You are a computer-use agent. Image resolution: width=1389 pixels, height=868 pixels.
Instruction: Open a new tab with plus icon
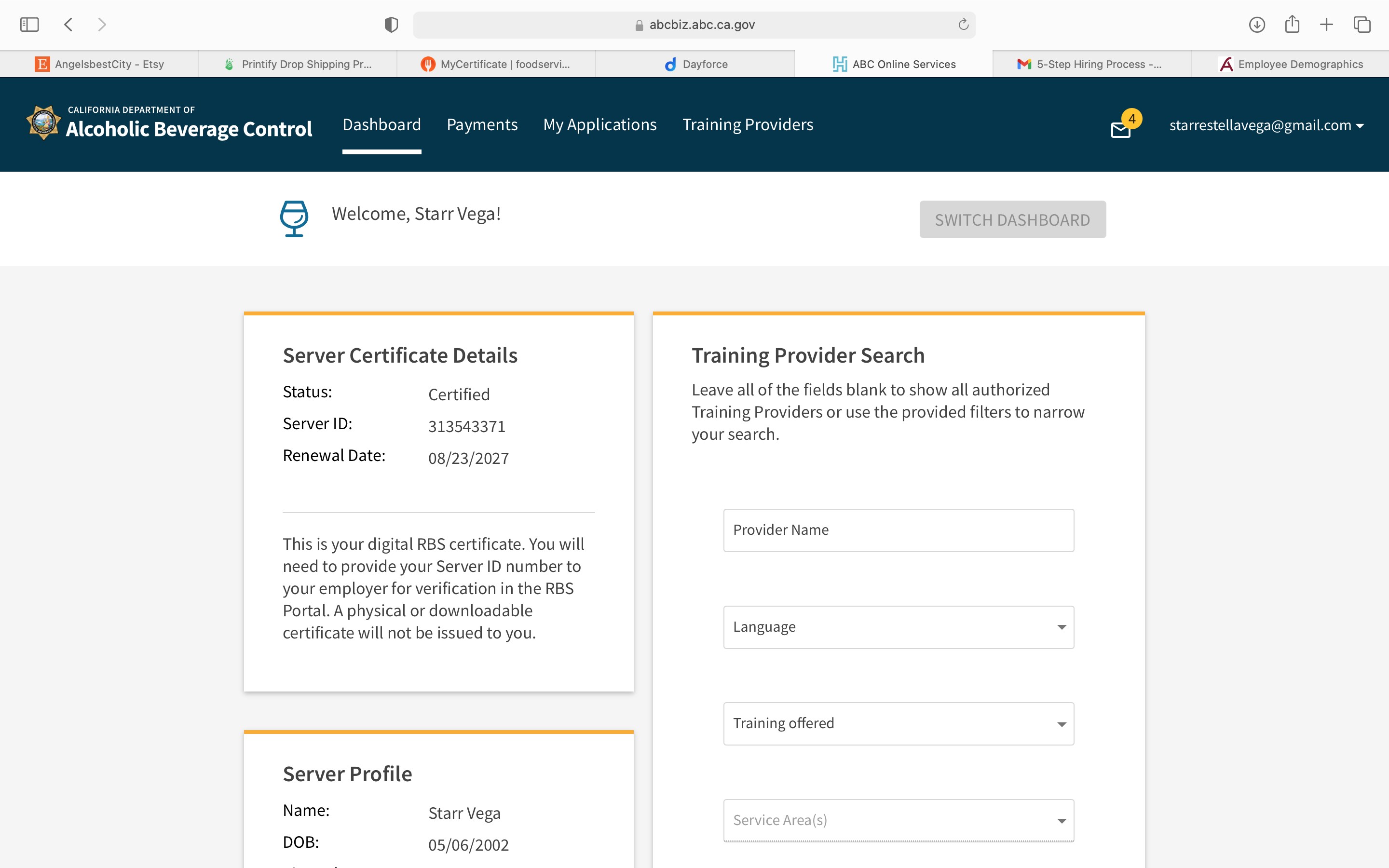click(1326, 25)
